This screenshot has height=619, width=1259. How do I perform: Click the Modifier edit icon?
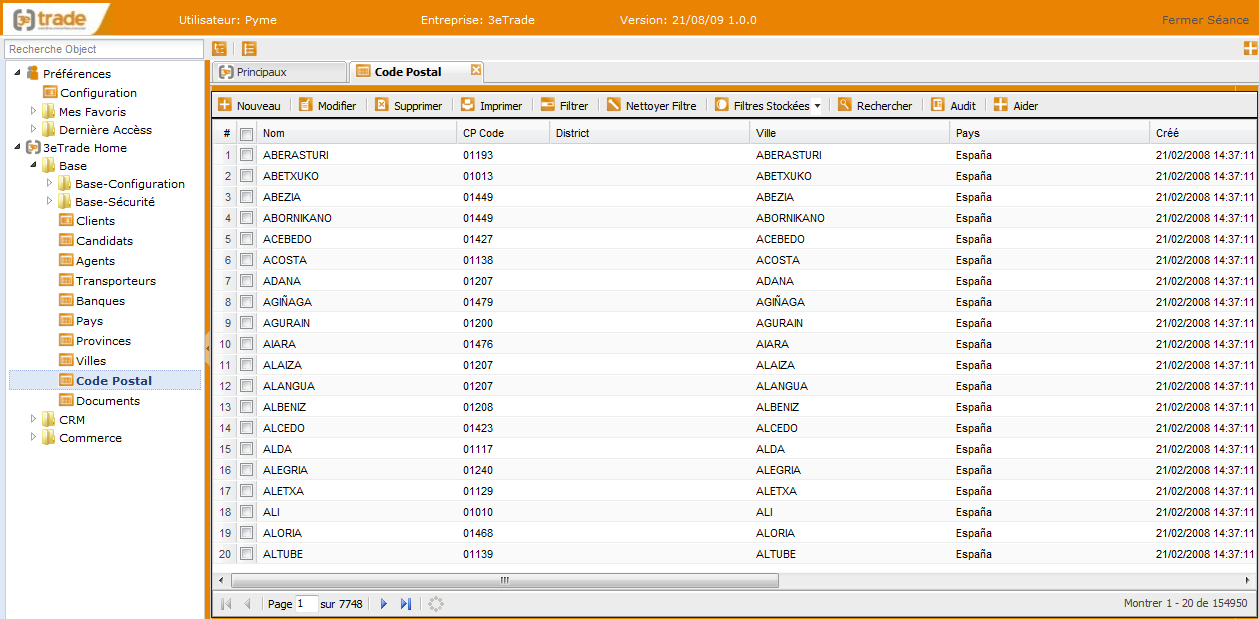tap(306, 105)
